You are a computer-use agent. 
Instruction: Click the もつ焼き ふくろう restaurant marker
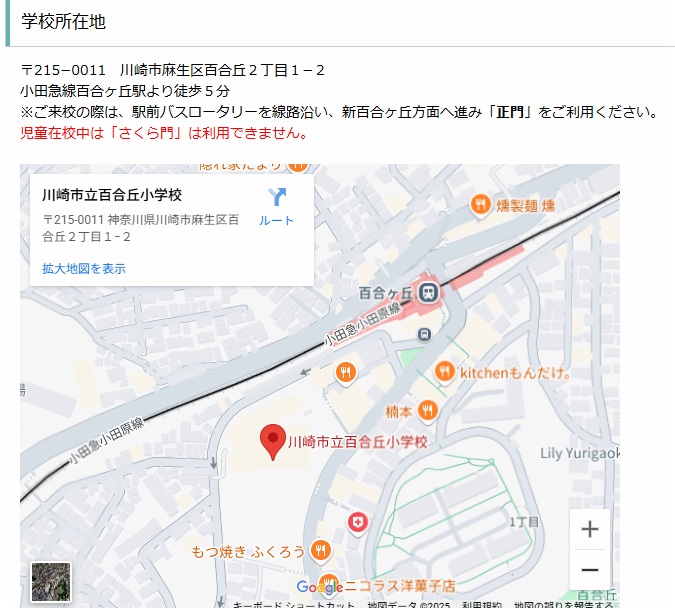click(321, 551)
